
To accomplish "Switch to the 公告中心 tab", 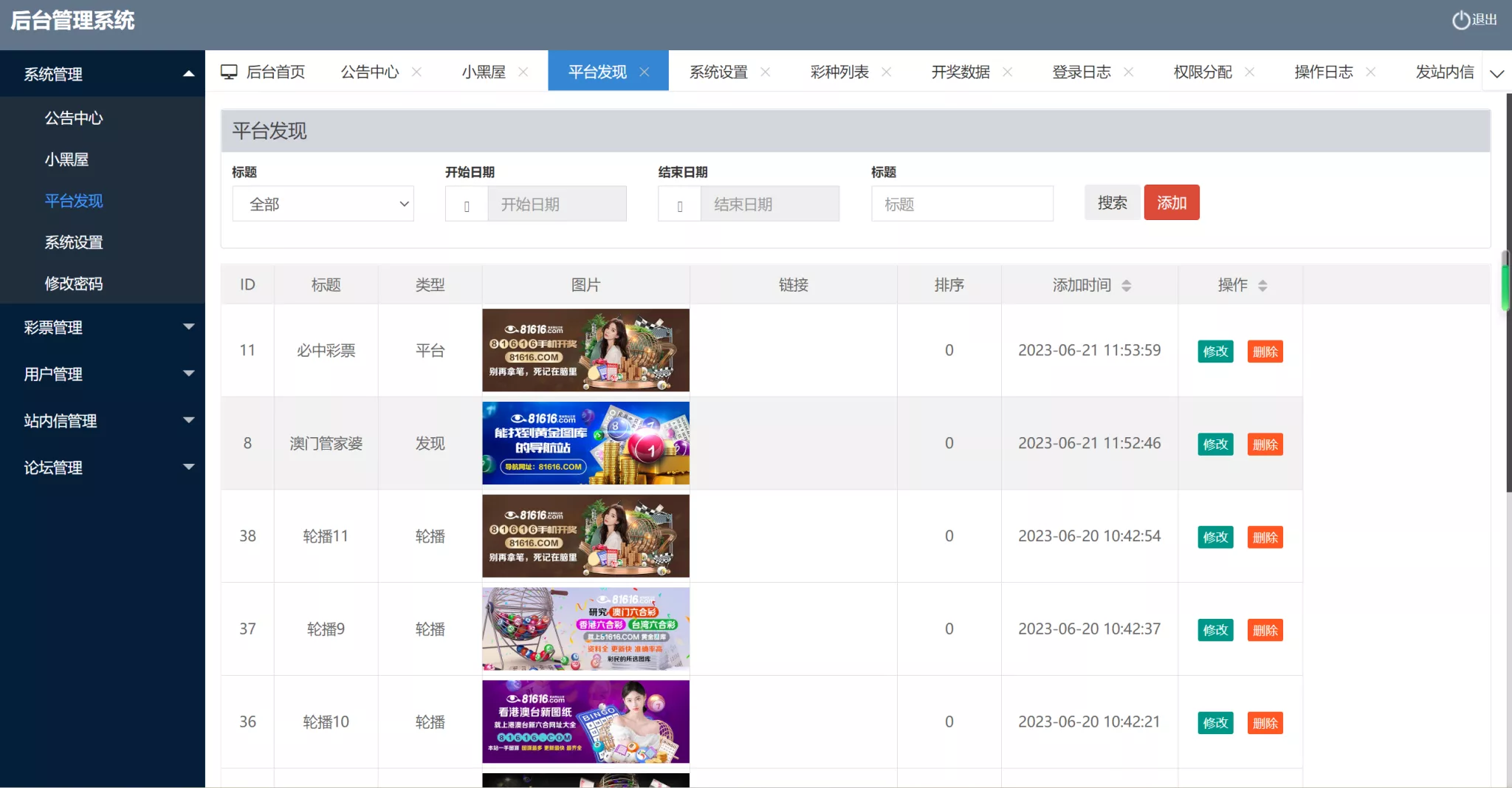I will (x=369, y=72).
